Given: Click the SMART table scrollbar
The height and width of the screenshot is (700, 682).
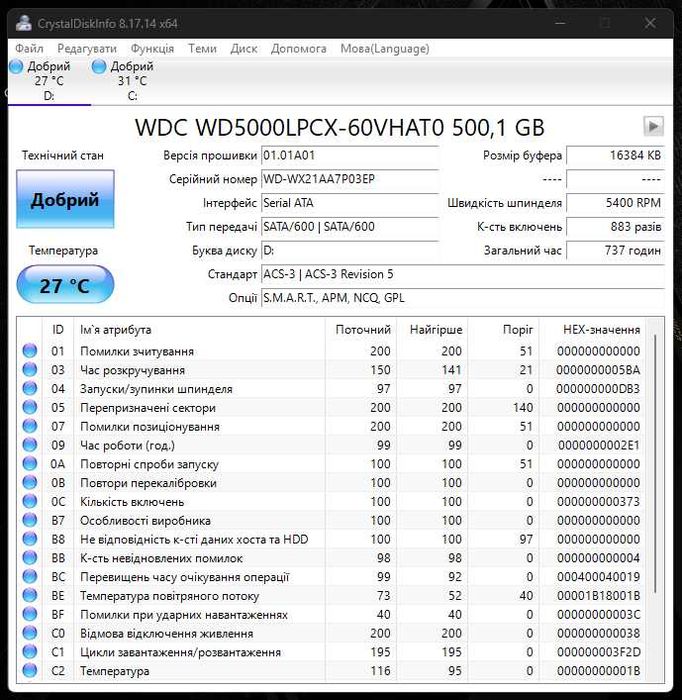Looking at the screenshot, I should click(x=655, y=464).
